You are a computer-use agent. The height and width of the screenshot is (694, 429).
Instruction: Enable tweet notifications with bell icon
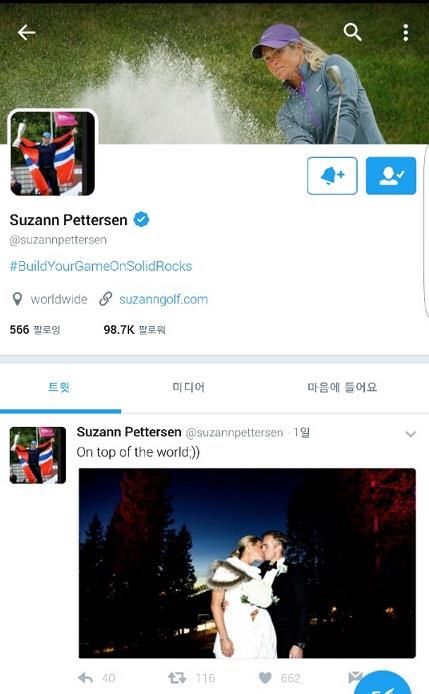click(332, 176)
